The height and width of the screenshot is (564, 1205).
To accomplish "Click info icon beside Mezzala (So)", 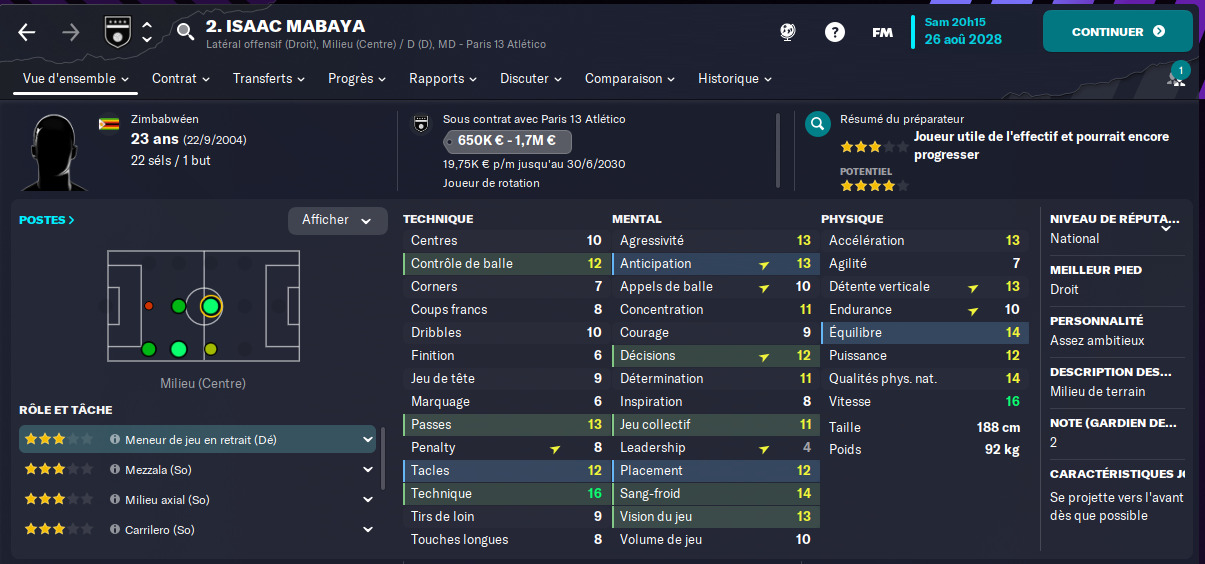I will (x=115, y=470).
